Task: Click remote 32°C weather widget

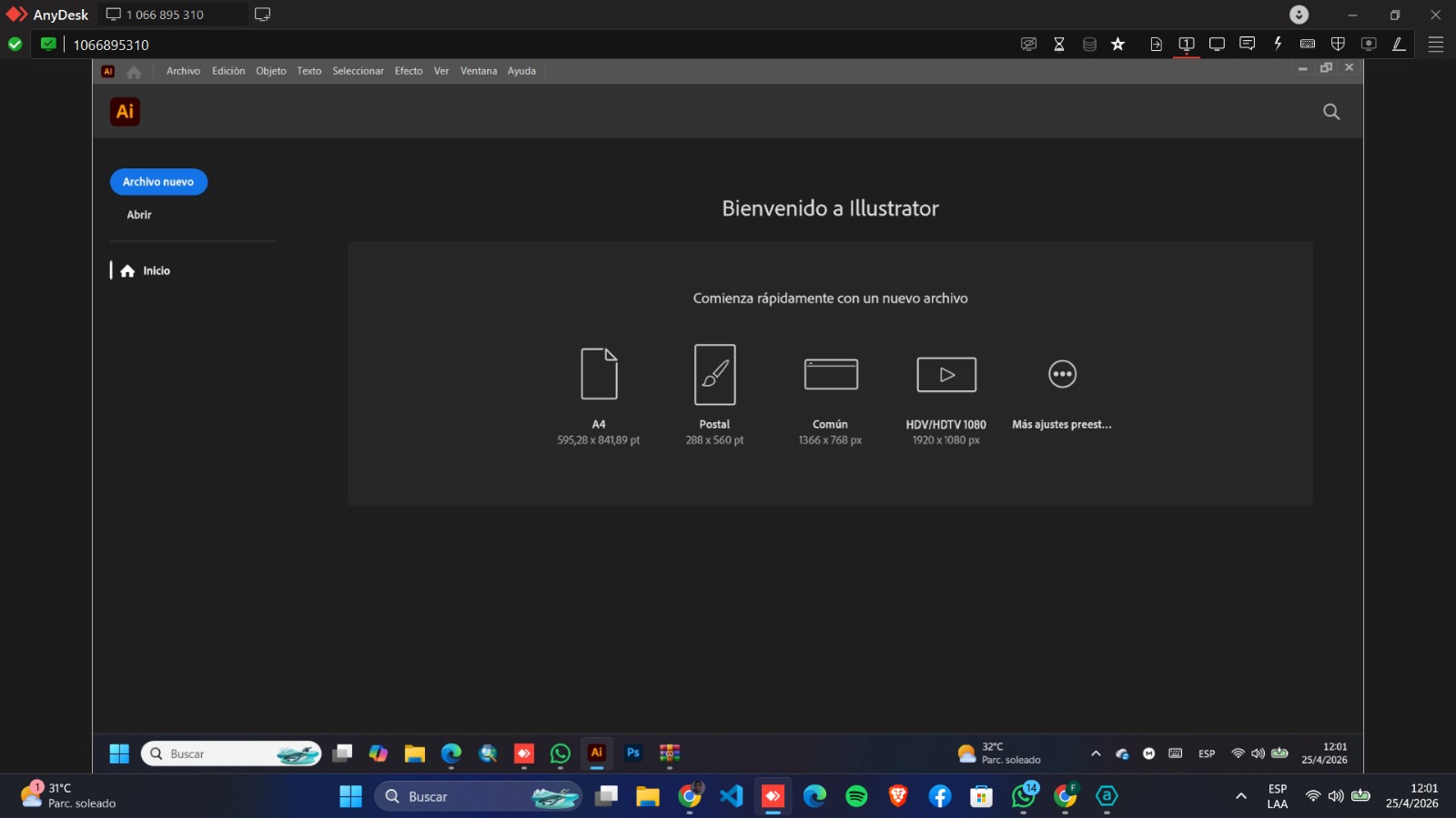Action: pos(999,753)
